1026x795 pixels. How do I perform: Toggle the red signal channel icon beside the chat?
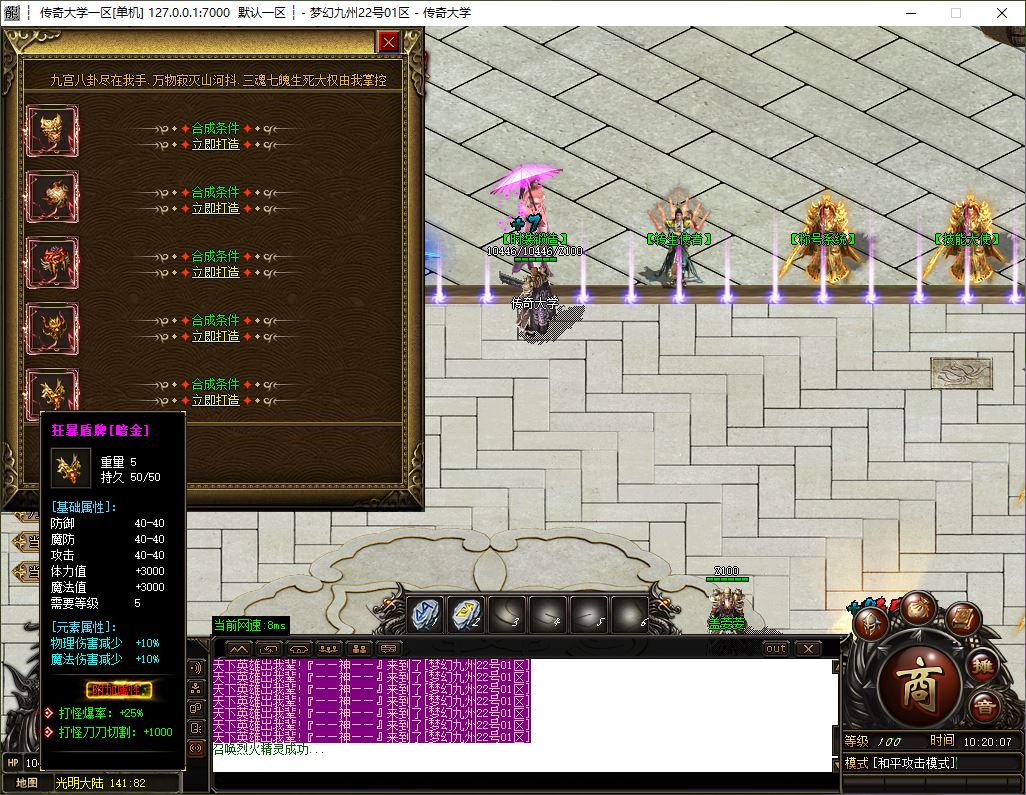(196, 747)
